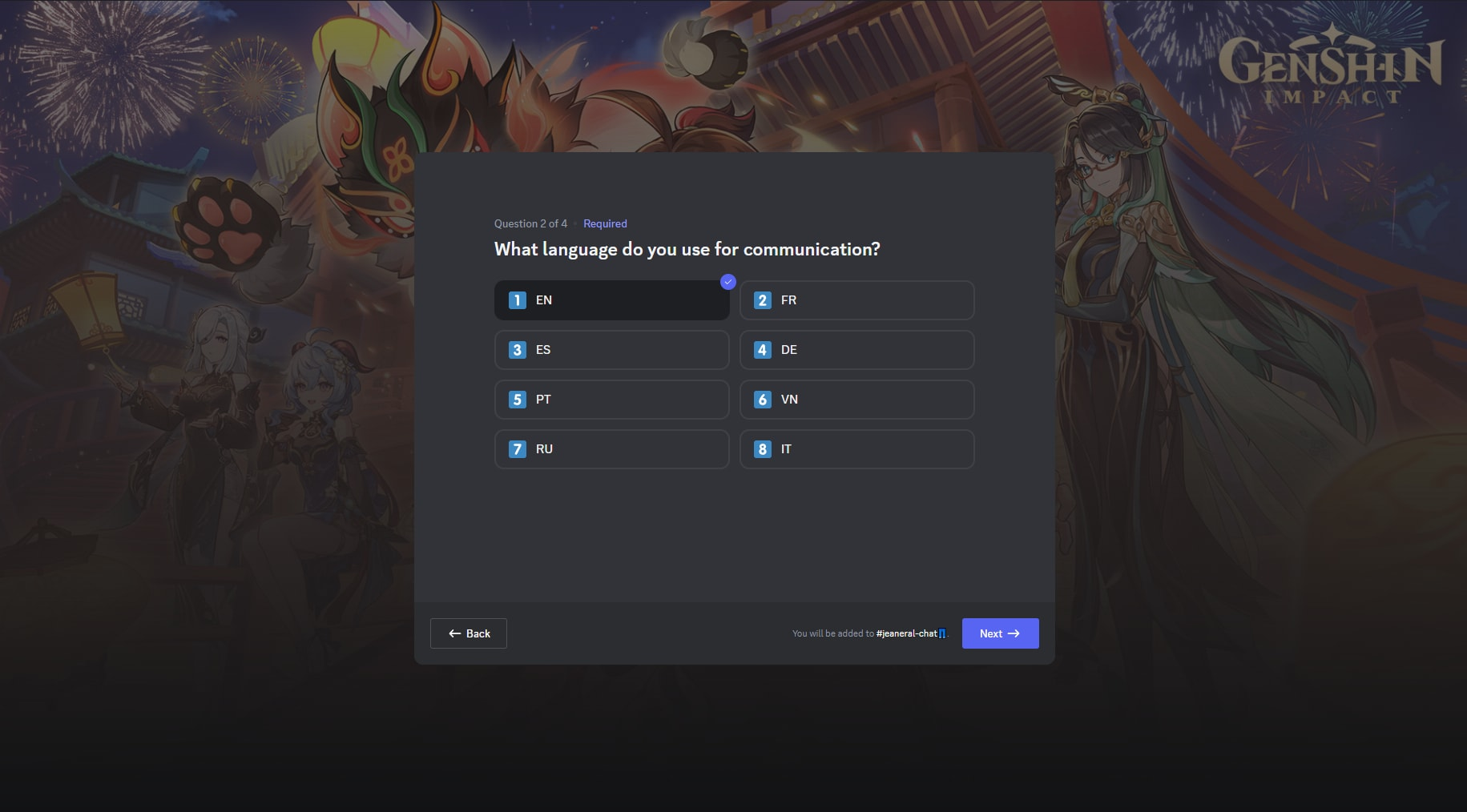
Task: Click the 'Question 2 of 4' text
Action: click(530, 223)
